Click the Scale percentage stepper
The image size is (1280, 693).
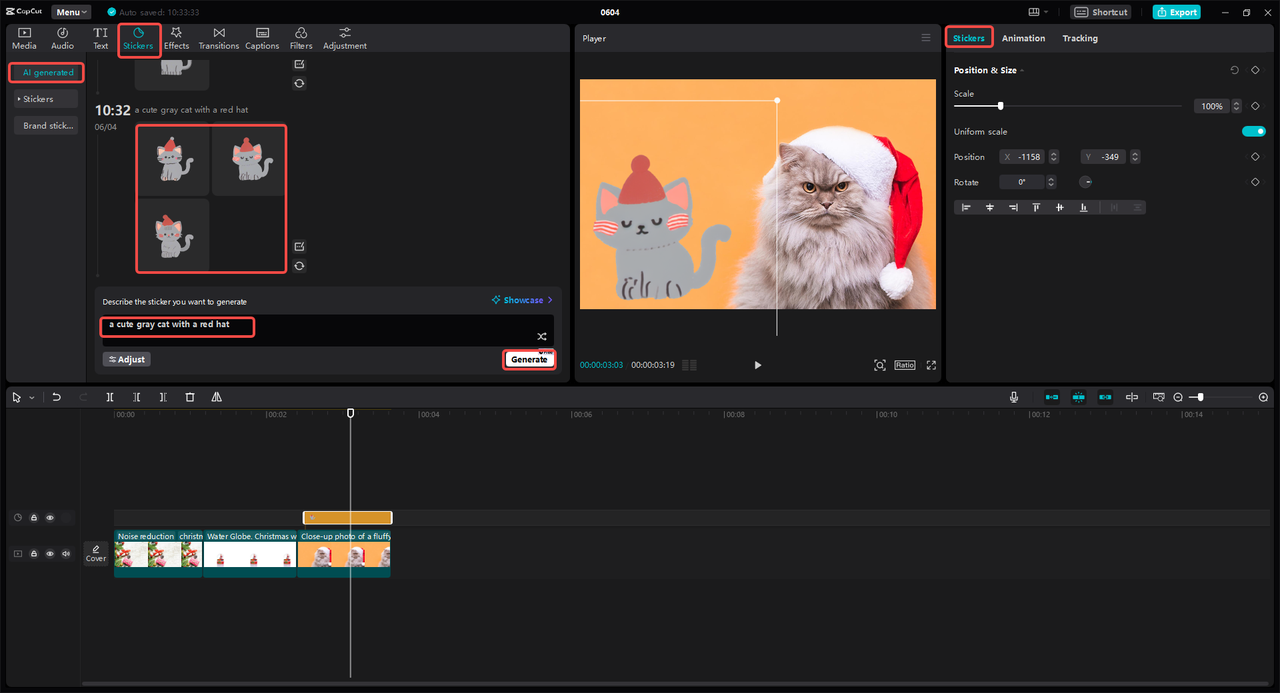[x=1237, y=106]
